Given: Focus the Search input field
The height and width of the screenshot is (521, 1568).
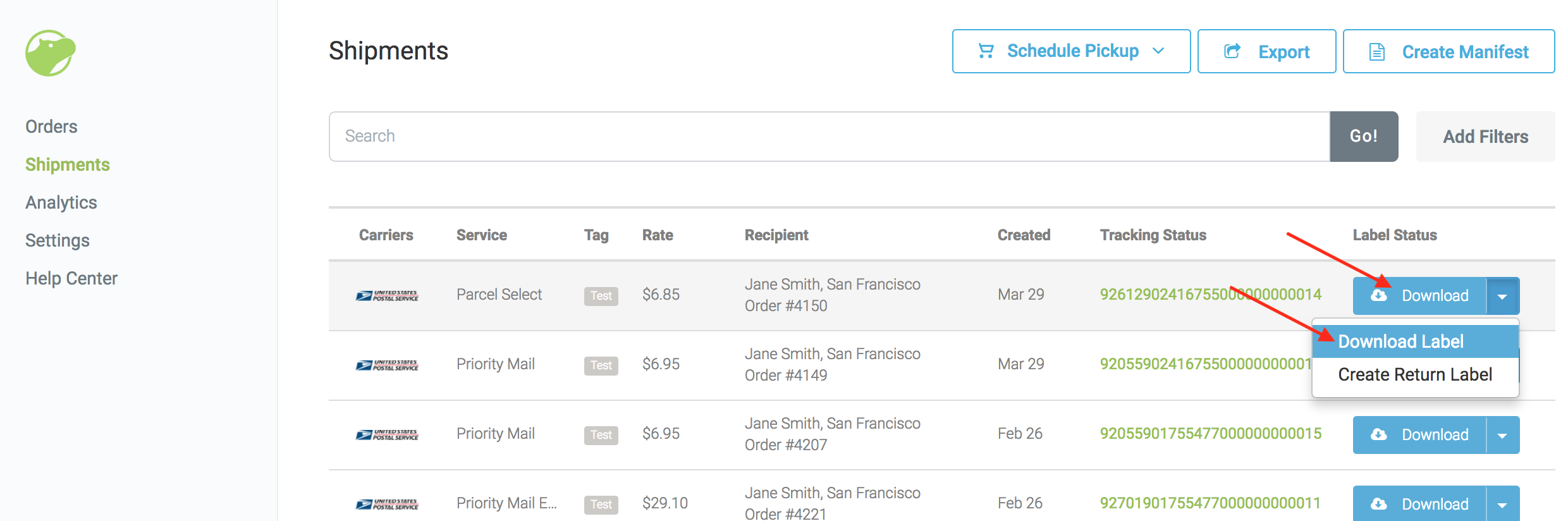Looking at the screenshot, I should pyautogui.click(x=830, y=137).
